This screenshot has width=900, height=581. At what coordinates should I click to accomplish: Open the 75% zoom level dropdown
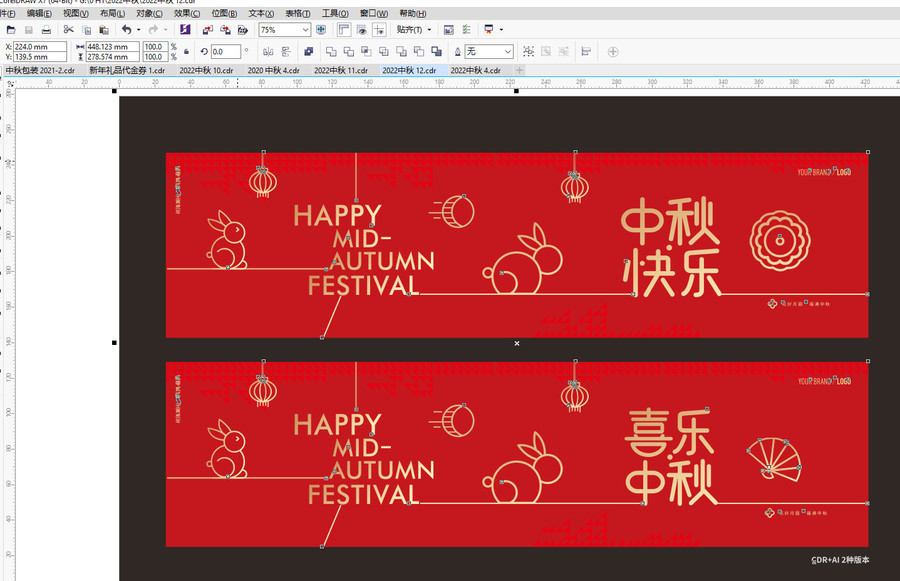click(305, 30)
